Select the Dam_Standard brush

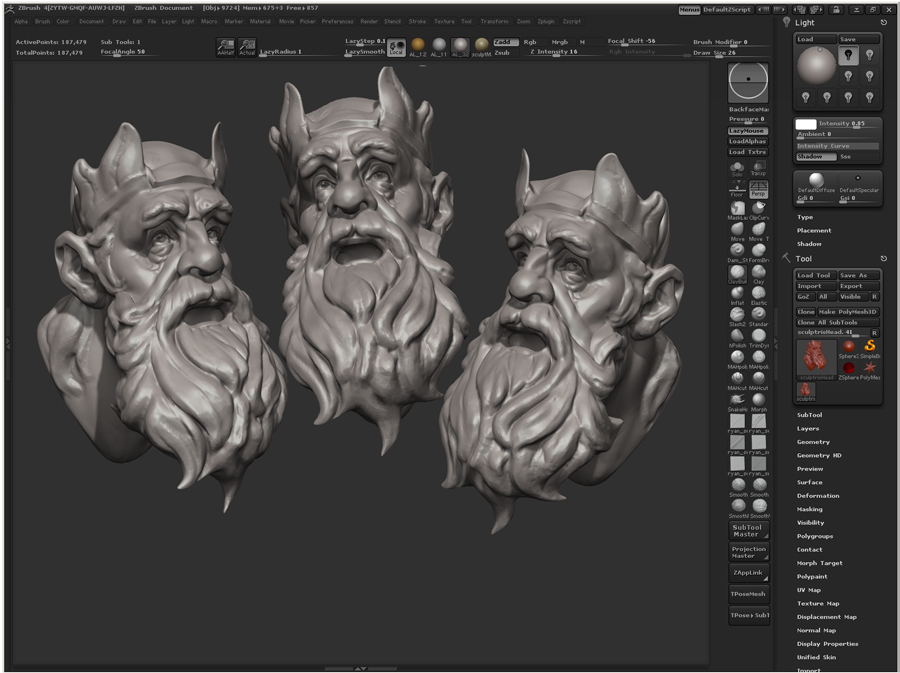pos(737,250)
